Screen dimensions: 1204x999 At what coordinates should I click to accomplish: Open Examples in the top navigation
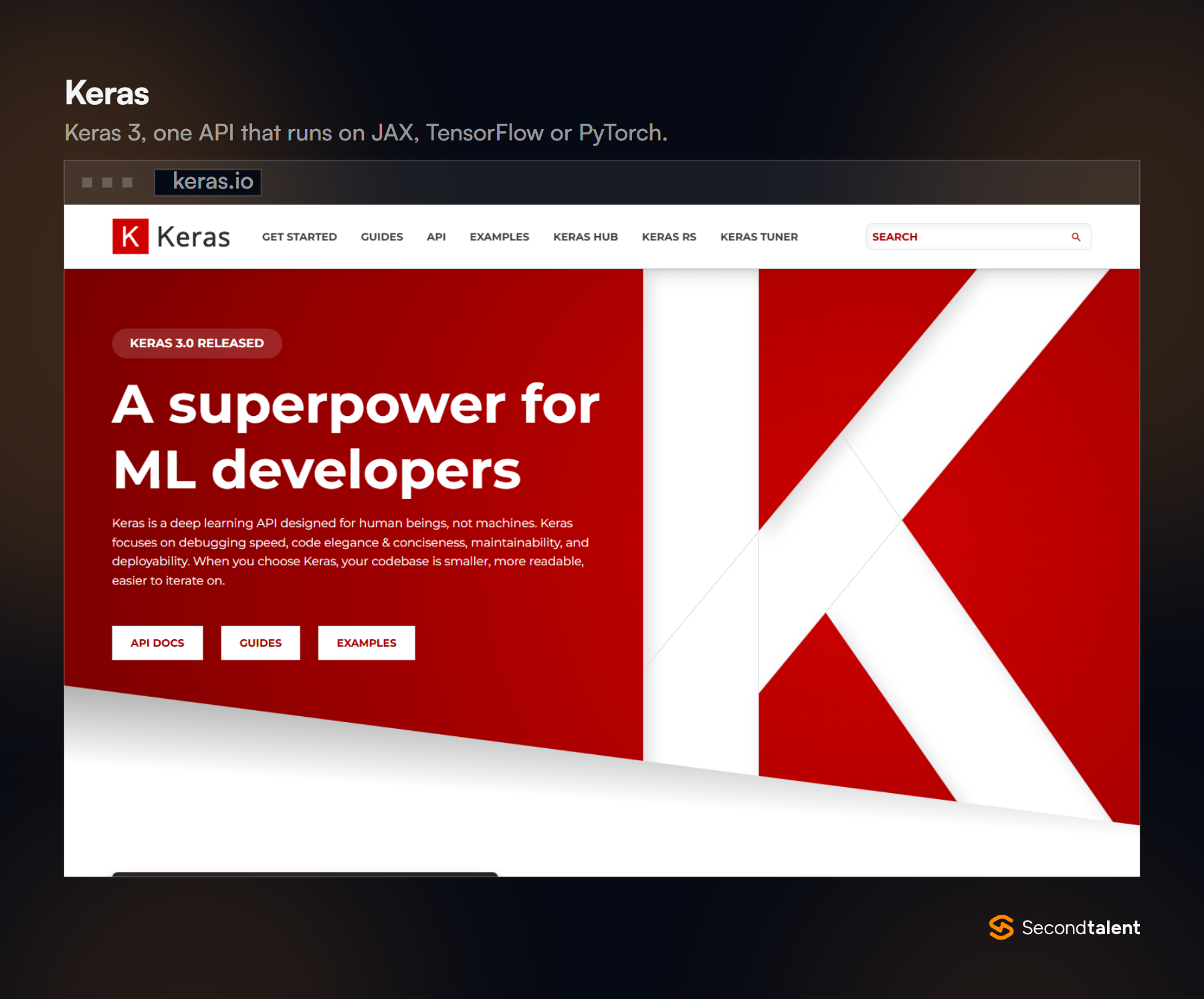point(499,237)
